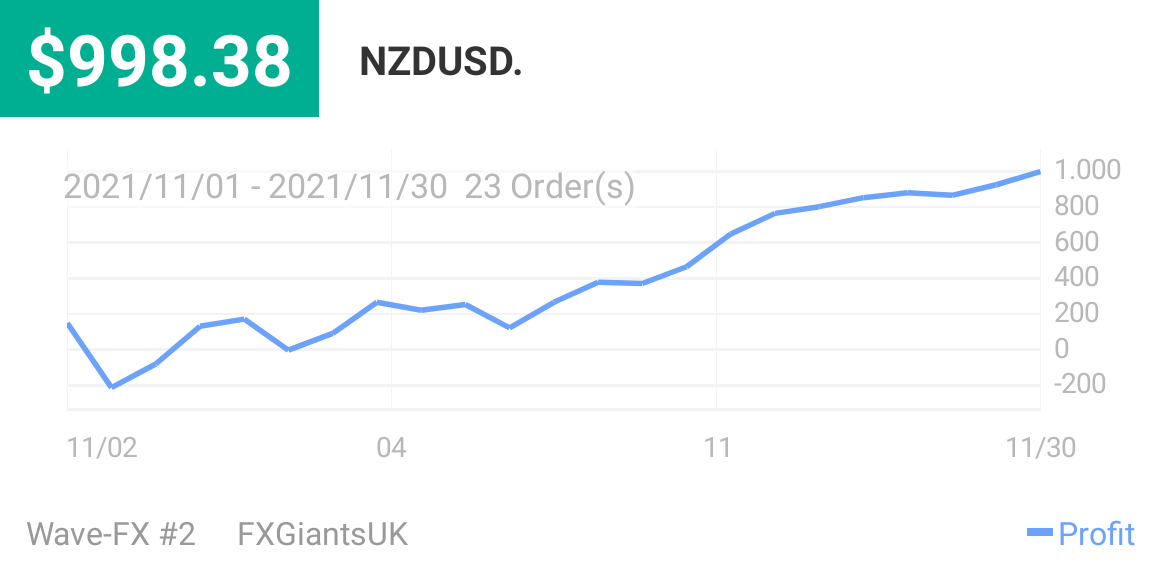This screenshot has width=1161, height=580.
Task: Click the 23 Order(s) count text
Action: coord(549,187)
